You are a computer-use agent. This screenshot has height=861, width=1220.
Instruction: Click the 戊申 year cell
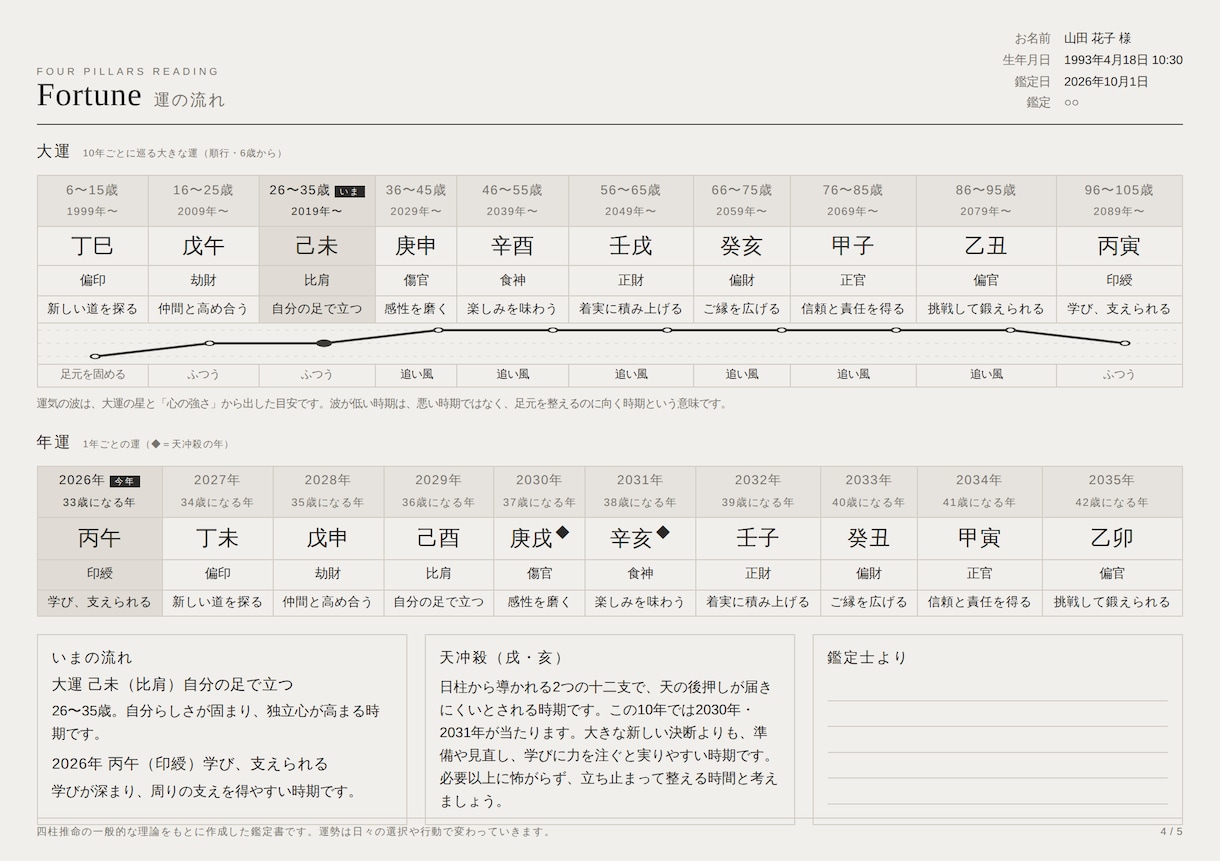328,538
